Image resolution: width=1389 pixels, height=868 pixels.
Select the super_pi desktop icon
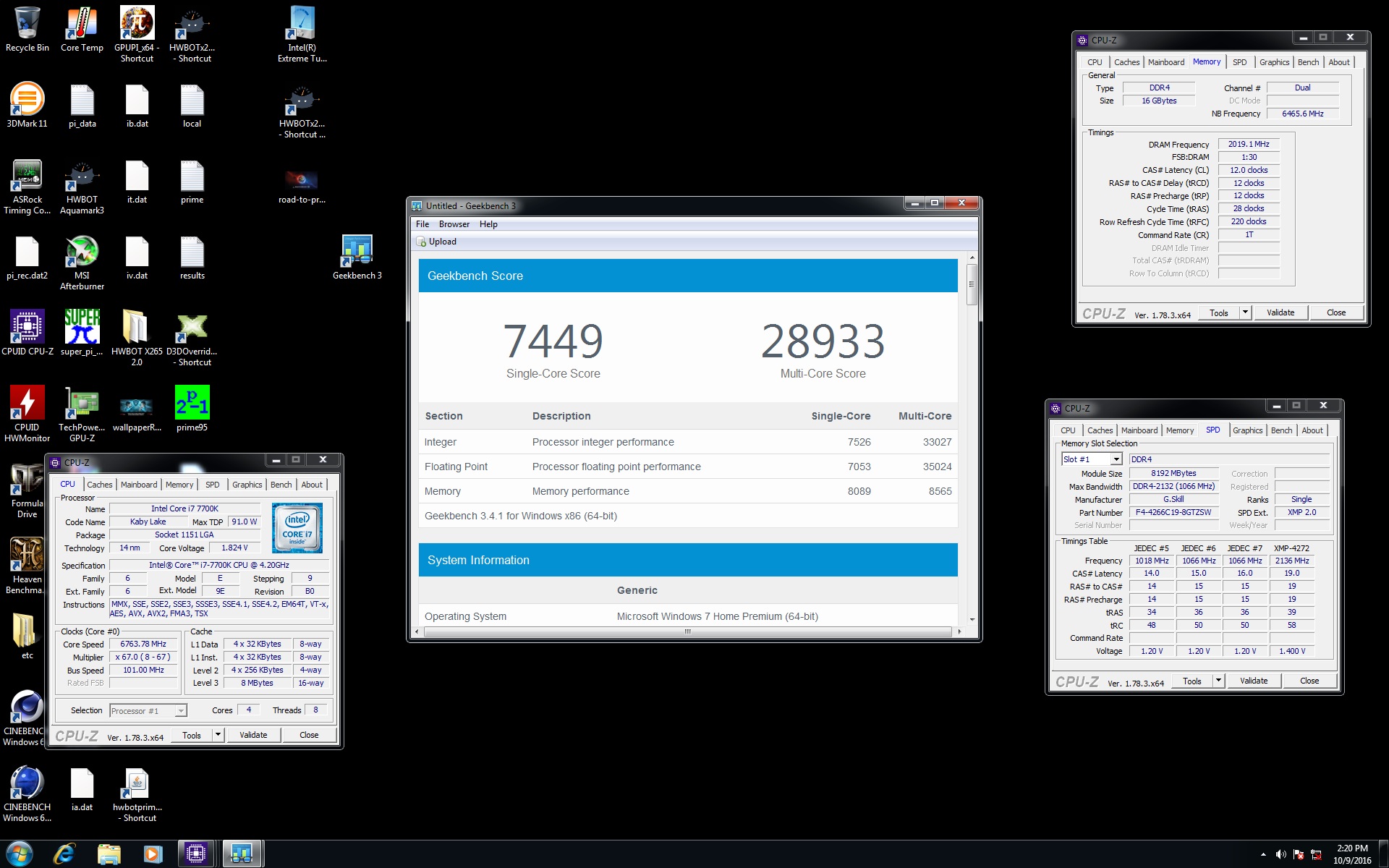tap(82, 333)
